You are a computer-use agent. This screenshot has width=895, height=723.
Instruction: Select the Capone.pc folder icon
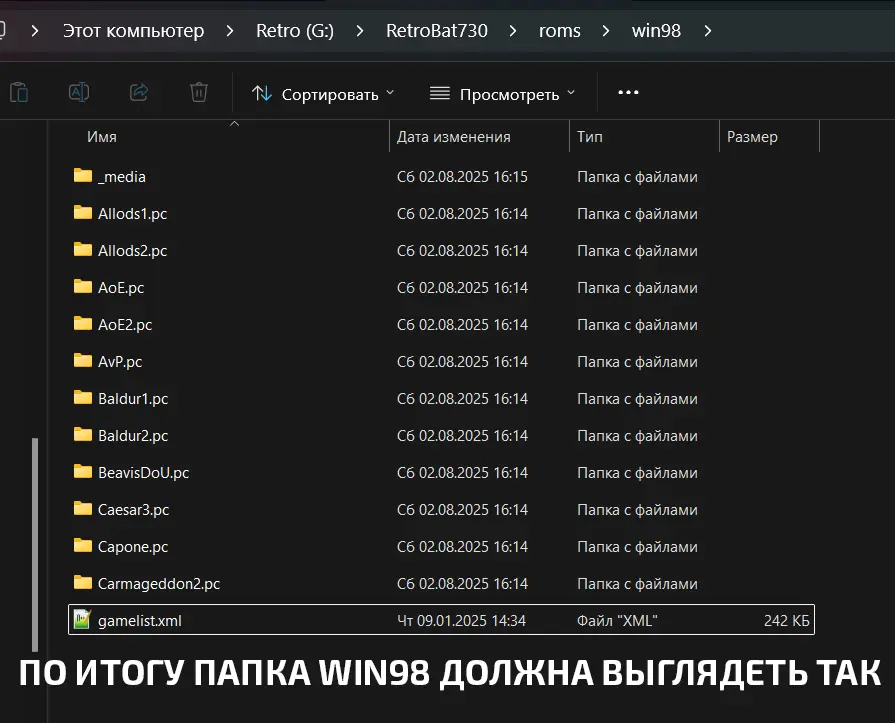[x=83, y=546]
